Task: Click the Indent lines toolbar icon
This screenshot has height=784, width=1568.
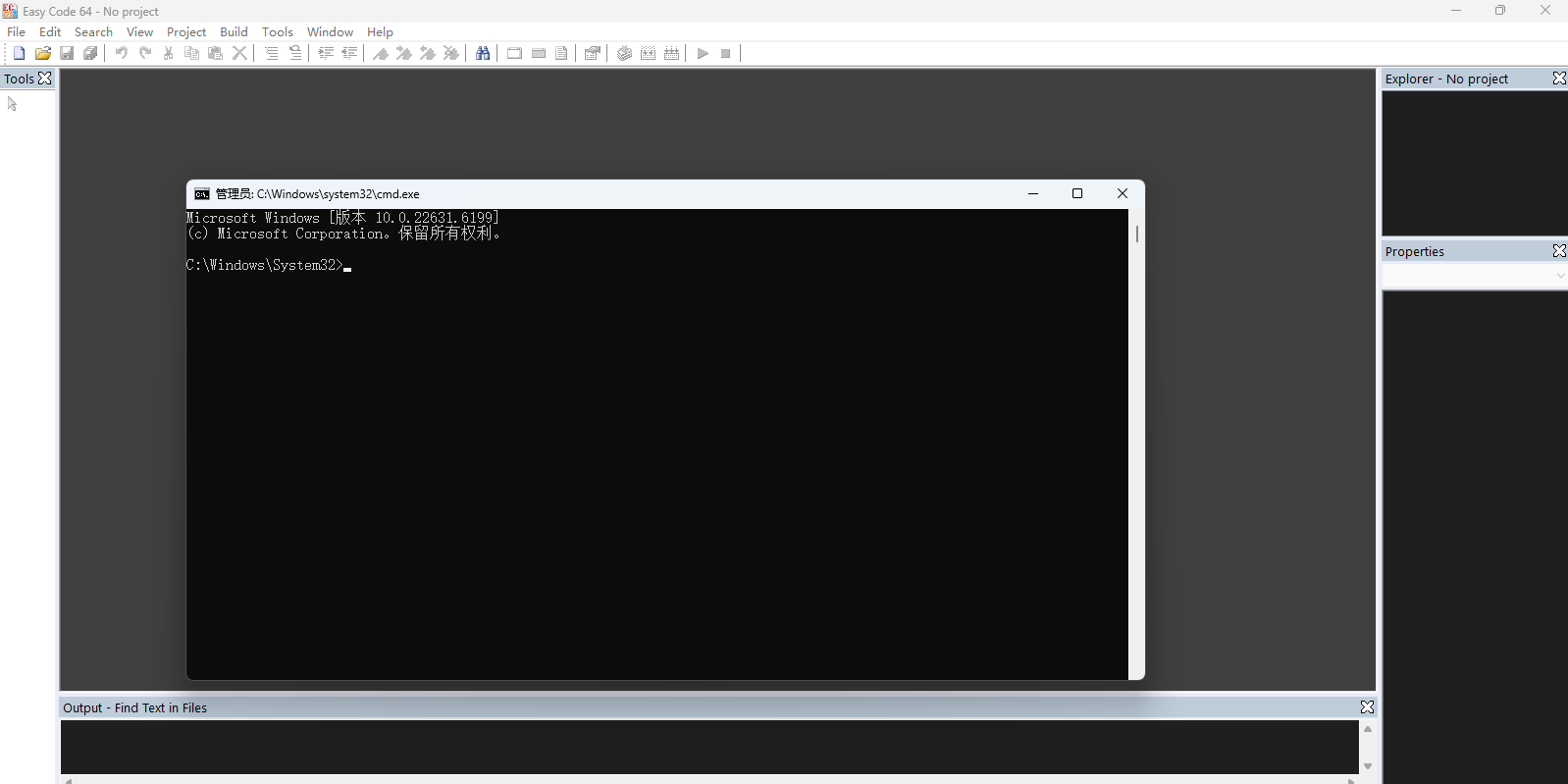Action: pyautogui.click(x=326, y=53)
